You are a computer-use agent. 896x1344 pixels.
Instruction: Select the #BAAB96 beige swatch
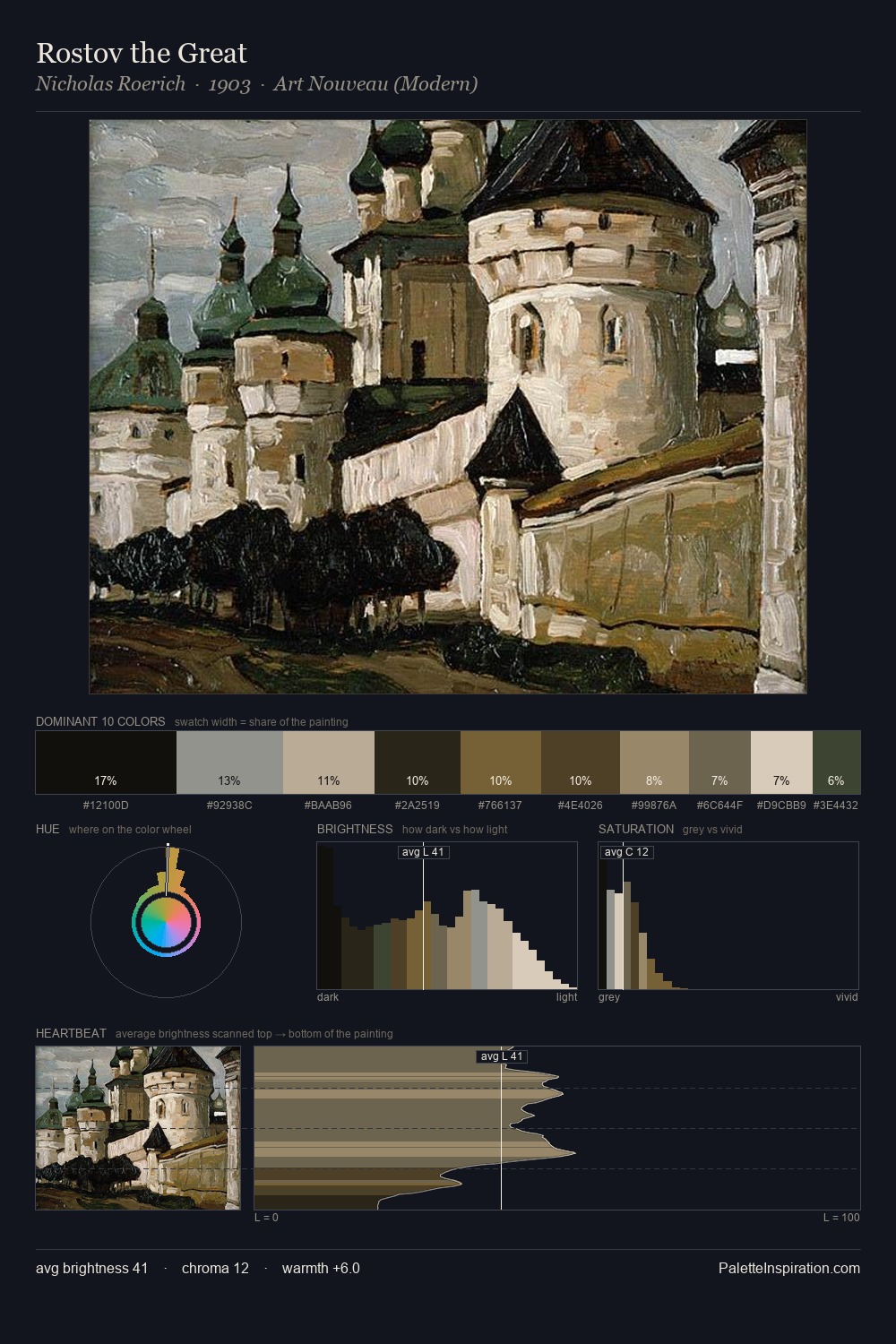point(329,762)
